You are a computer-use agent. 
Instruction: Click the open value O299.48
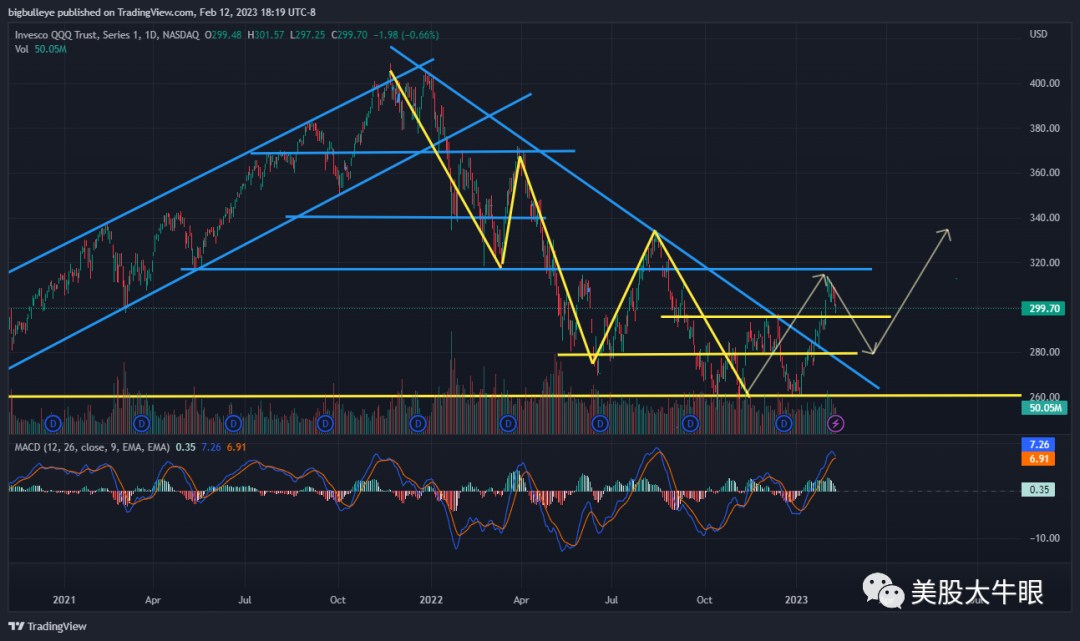pos(223,34)
